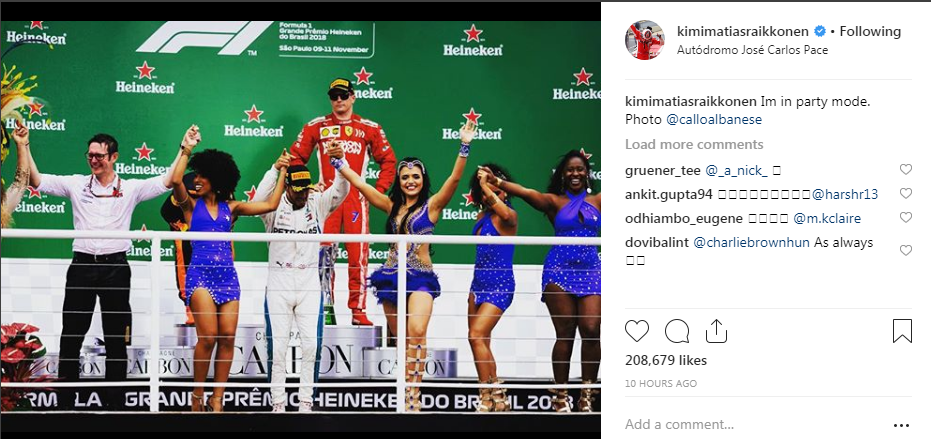Like the comment by ankit.gupta94

pos(905,194)
